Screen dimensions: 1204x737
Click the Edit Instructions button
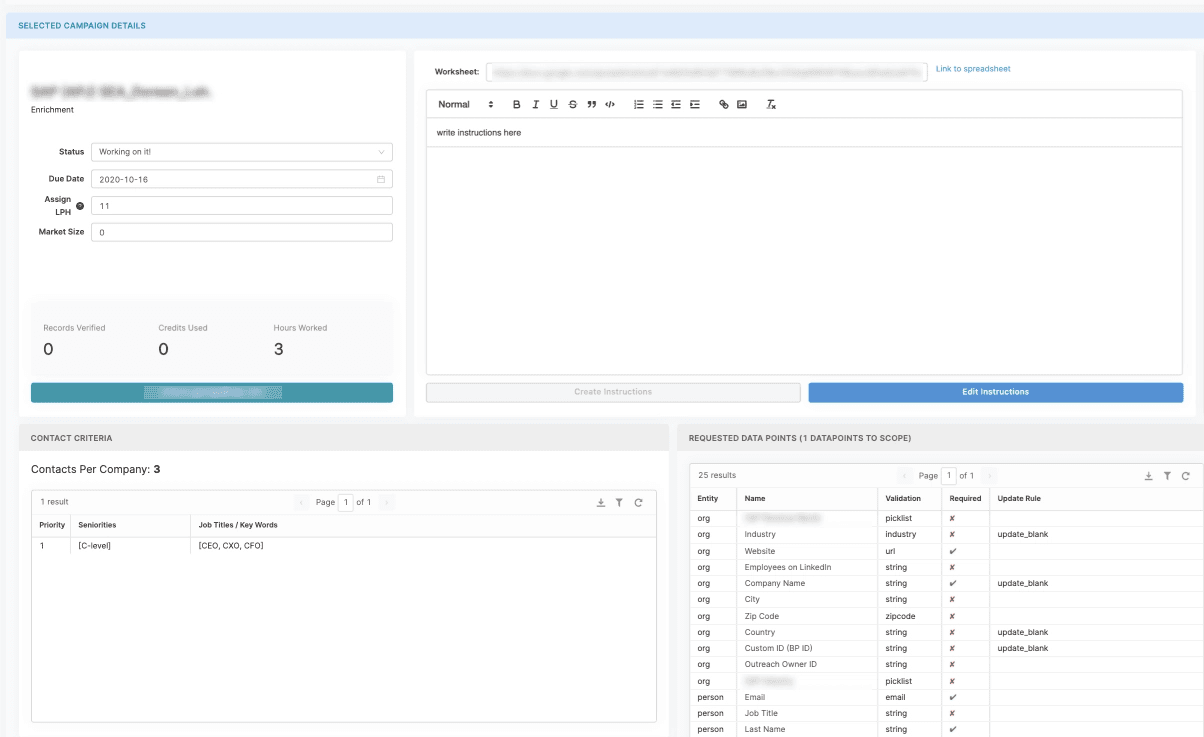[x=995, y=392]
